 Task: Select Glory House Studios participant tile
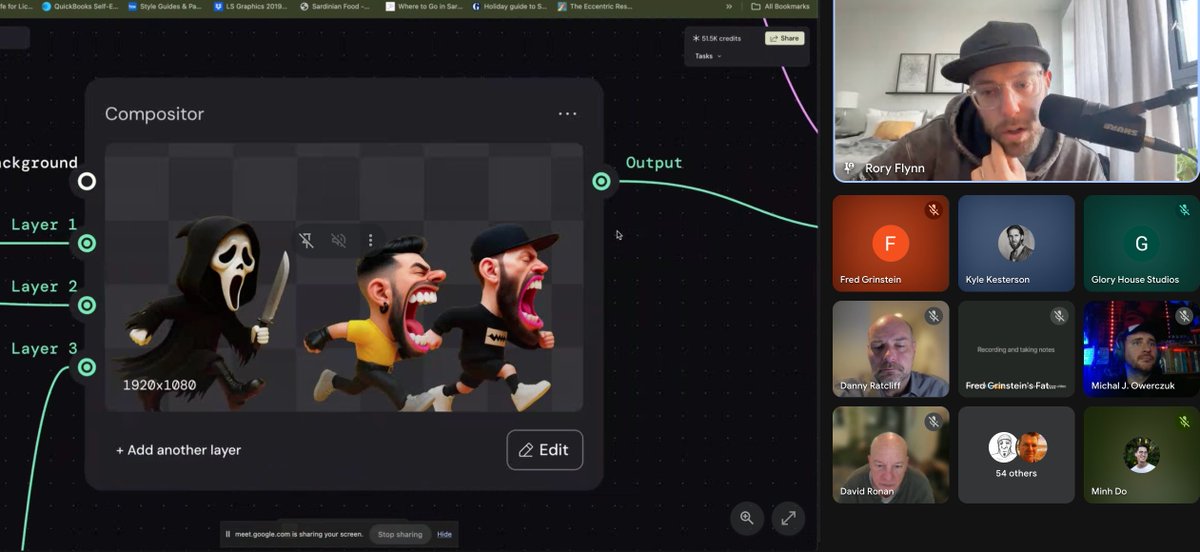tap(1141, 243)
